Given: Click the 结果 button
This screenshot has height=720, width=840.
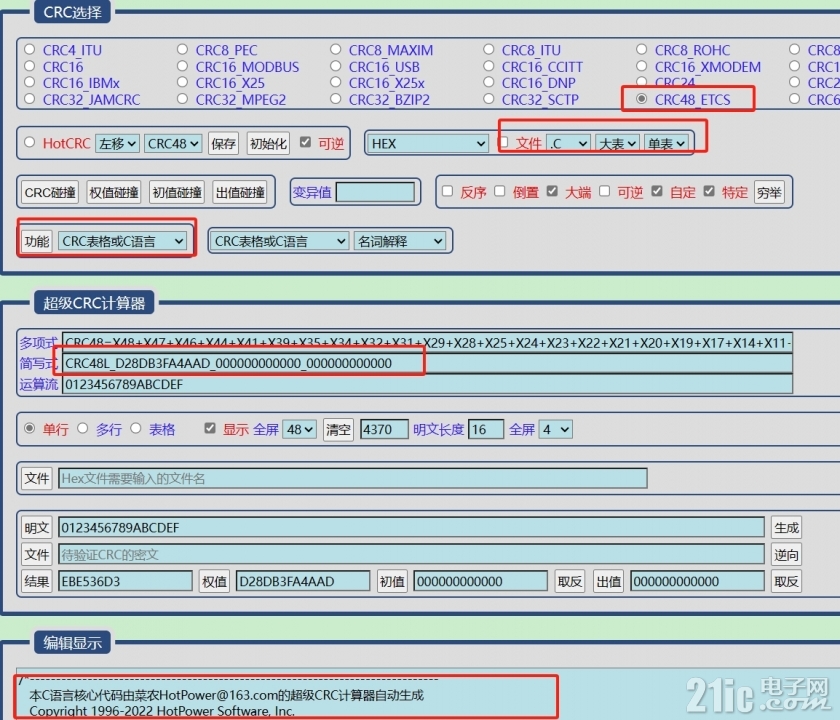Looking at the screenshot, I should click(x=36, y=581).
